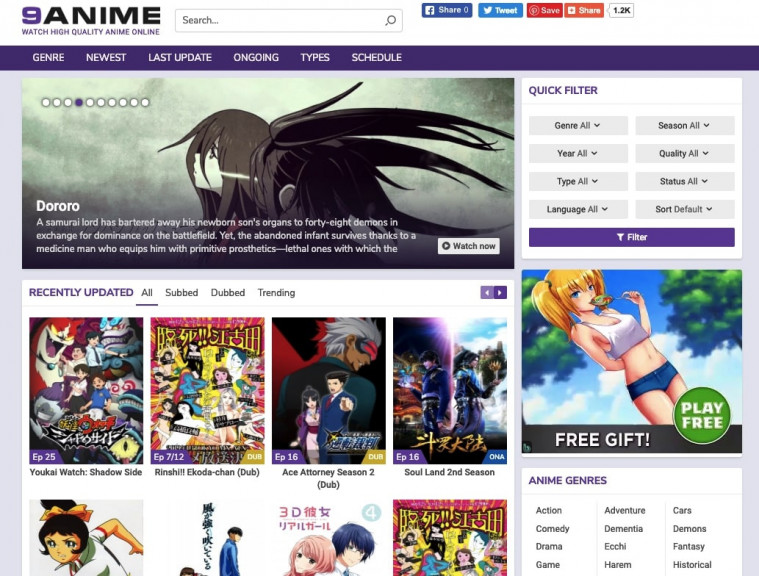Open Ace Attorney Season 2 (Dub) title
This screenshot has width=759, height=576.
point(329,478)
